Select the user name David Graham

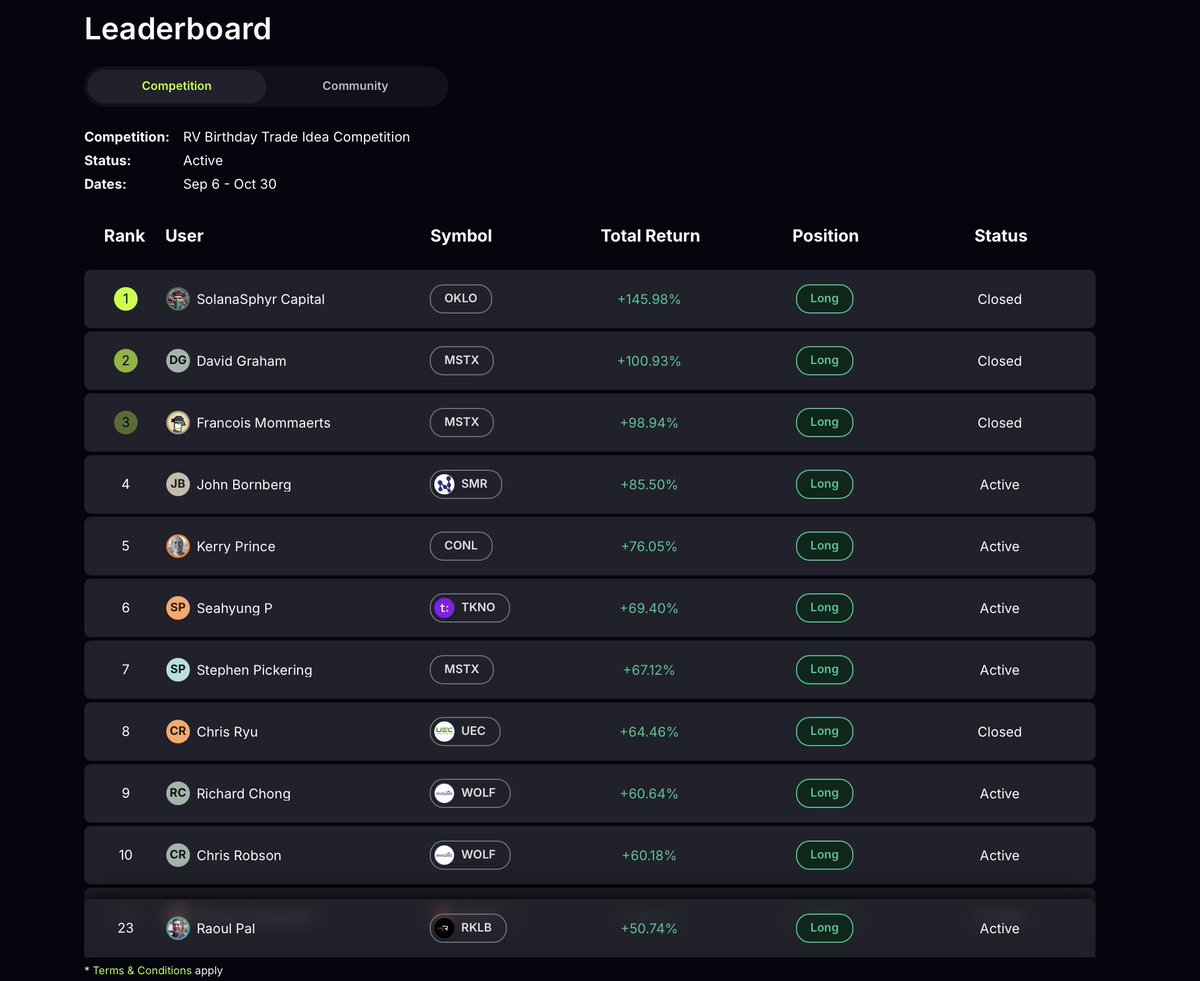[241, 361]
